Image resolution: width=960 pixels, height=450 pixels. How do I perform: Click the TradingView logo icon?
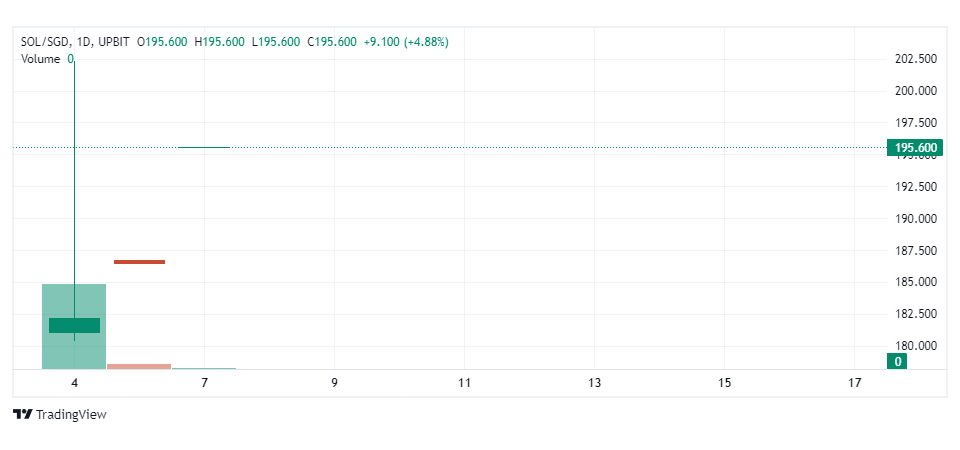pos(22,414)
